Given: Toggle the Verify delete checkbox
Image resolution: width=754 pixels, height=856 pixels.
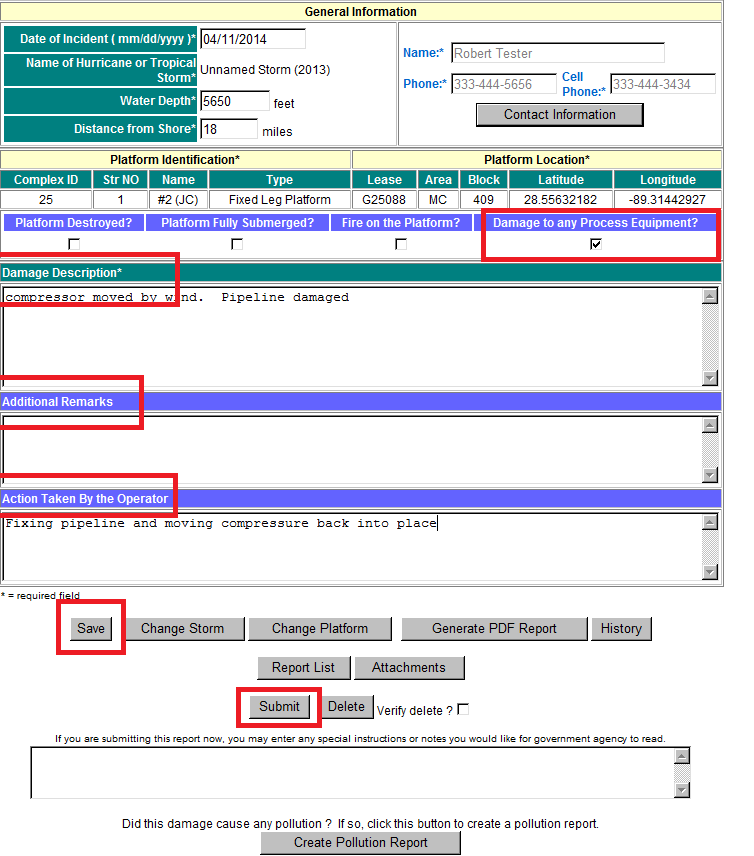Looking at the screenshot, I should point(463,710).
